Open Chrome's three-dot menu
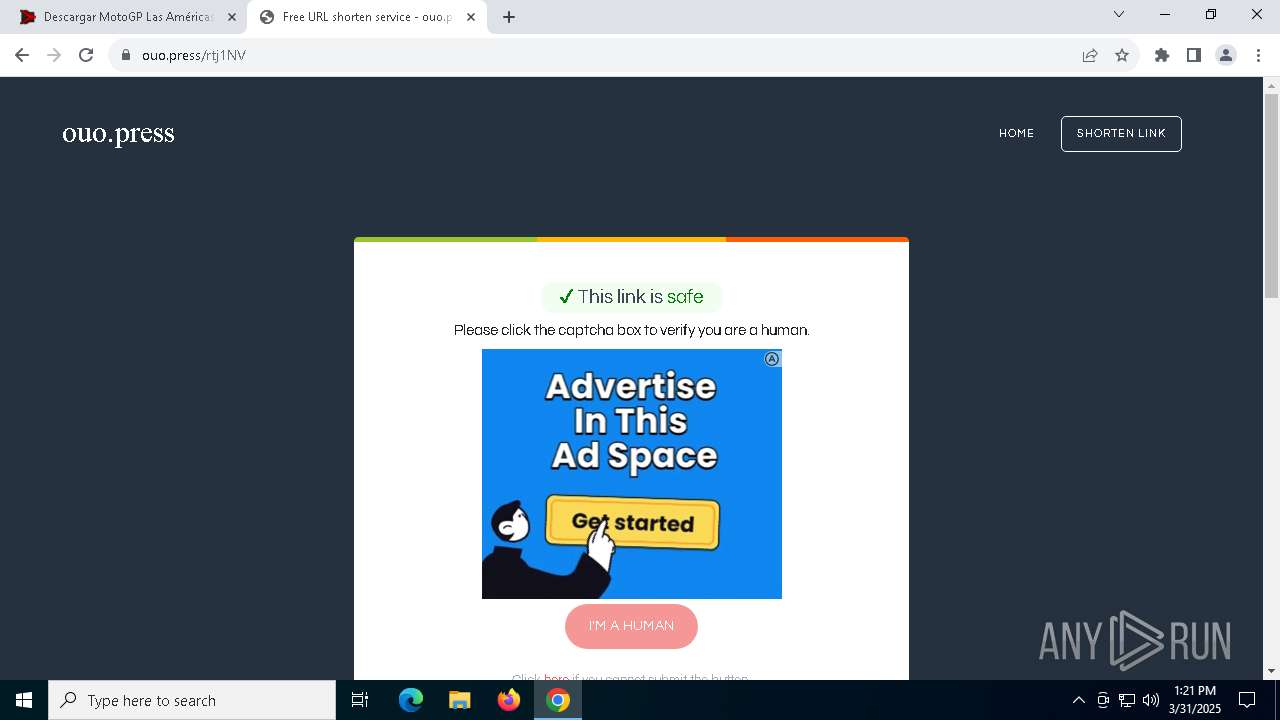Image resolution: width=1280 pixels, height=720 pixels. [1257, 55]
